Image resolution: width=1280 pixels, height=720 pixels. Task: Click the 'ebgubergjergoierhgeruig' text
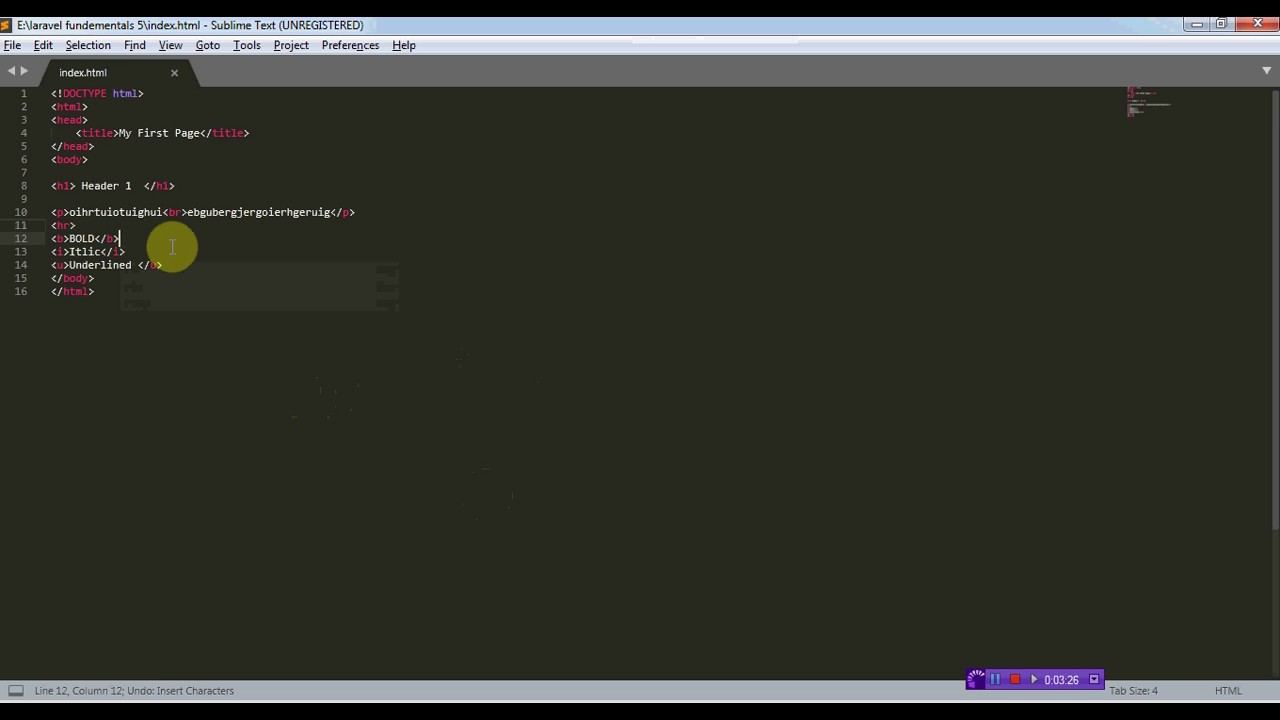tap(258, 212)
